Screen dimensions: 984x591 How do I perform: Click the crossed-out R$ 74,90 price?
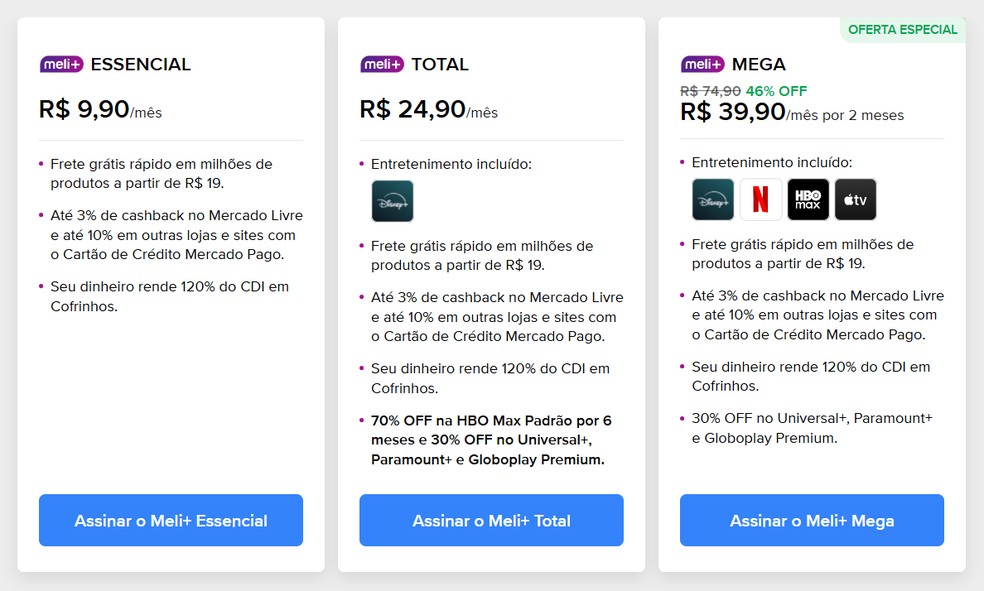point(709,90)
